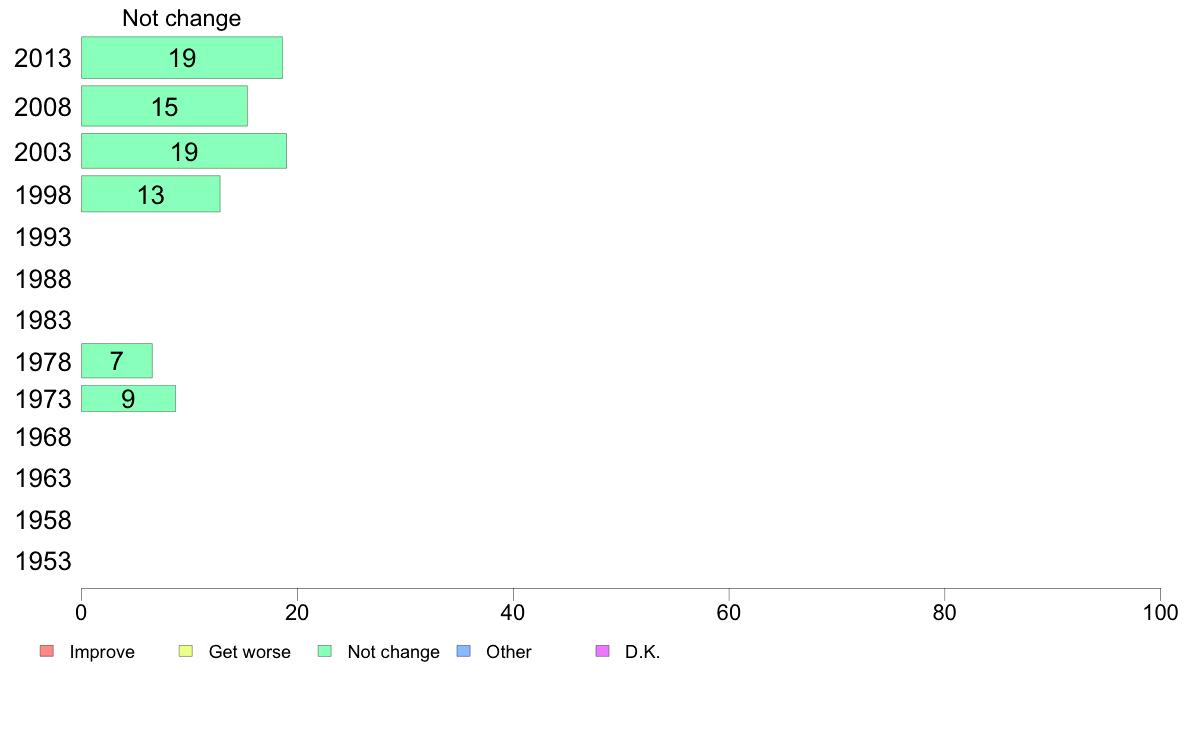Click the Get worse legend text

coord(249,652)
